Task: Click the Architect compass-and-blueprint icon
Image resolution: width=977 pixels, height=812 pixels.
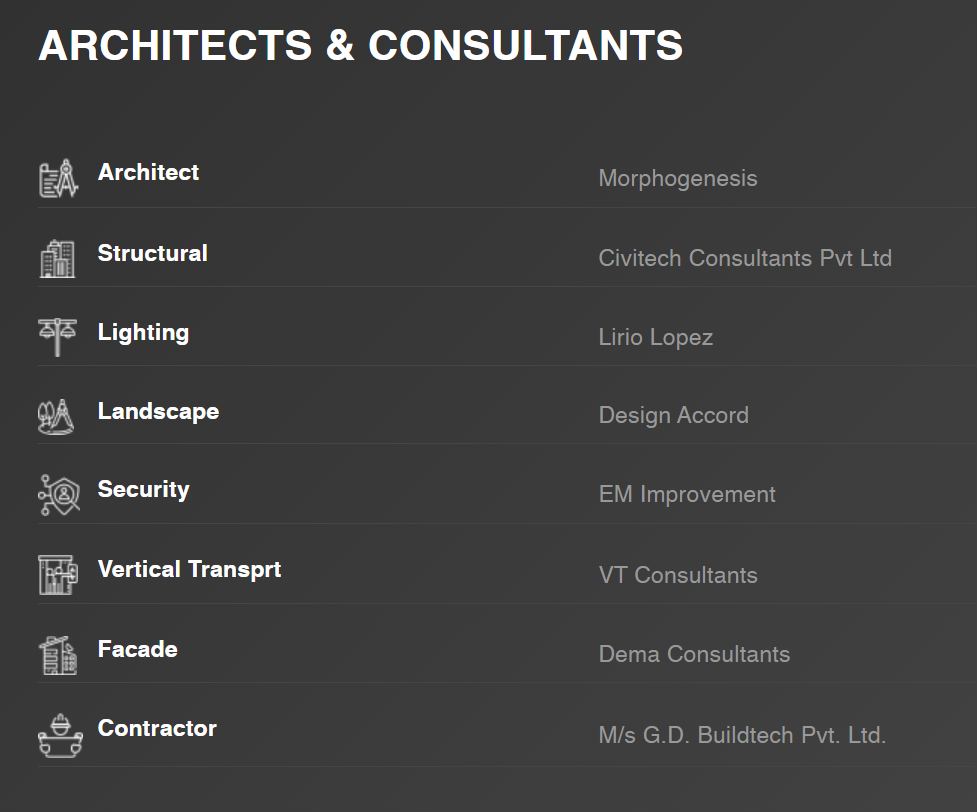Action: 59,179
